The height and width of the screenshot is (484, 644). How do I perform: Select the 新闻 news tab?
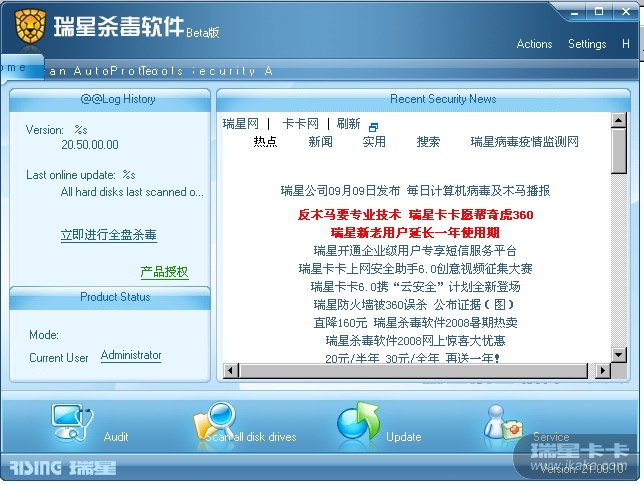pyautogui.click(x=320, y=141)
